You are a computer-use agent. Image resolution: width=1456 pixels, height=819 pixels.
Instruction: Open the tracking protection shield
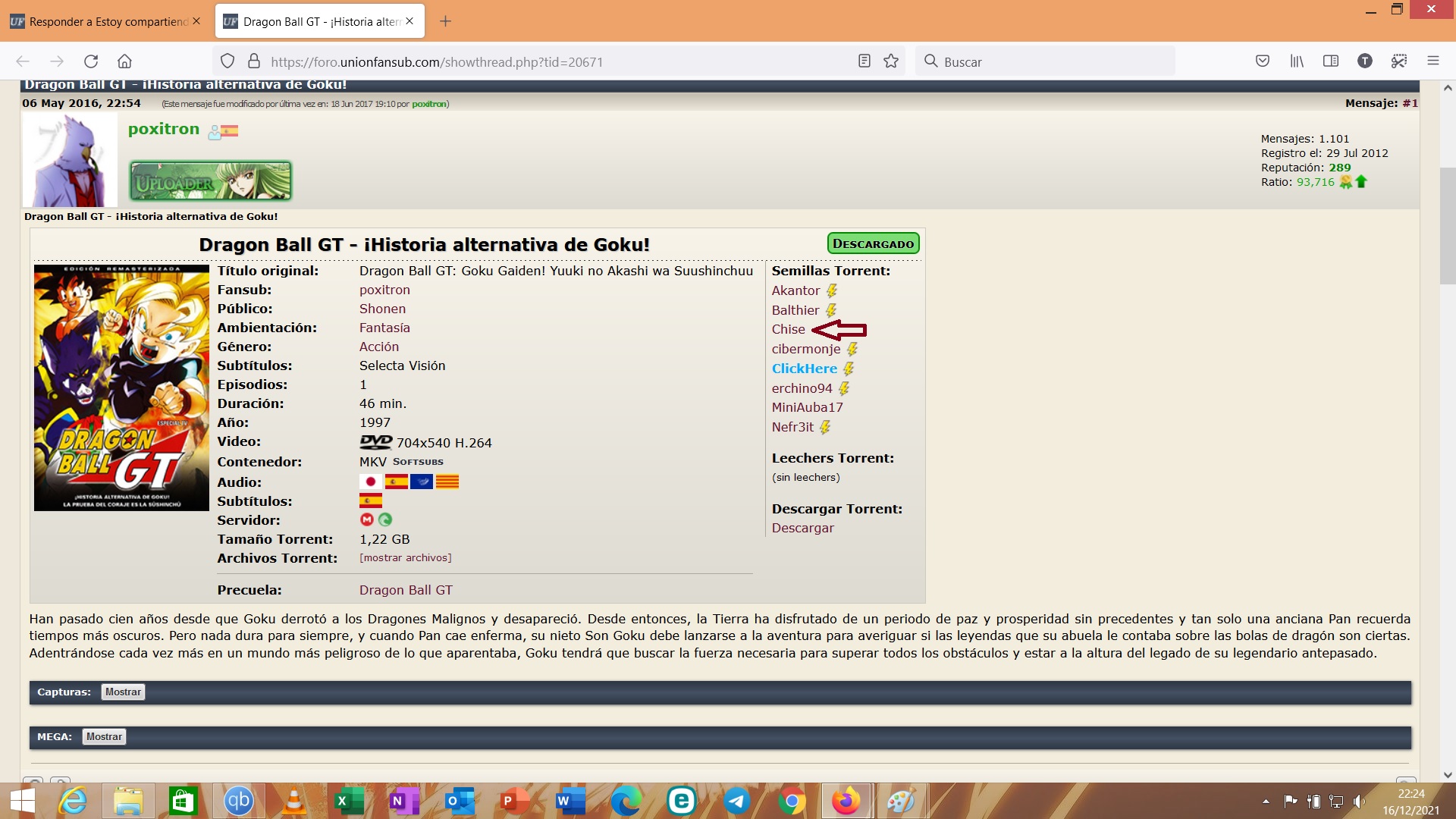point(227,61)
